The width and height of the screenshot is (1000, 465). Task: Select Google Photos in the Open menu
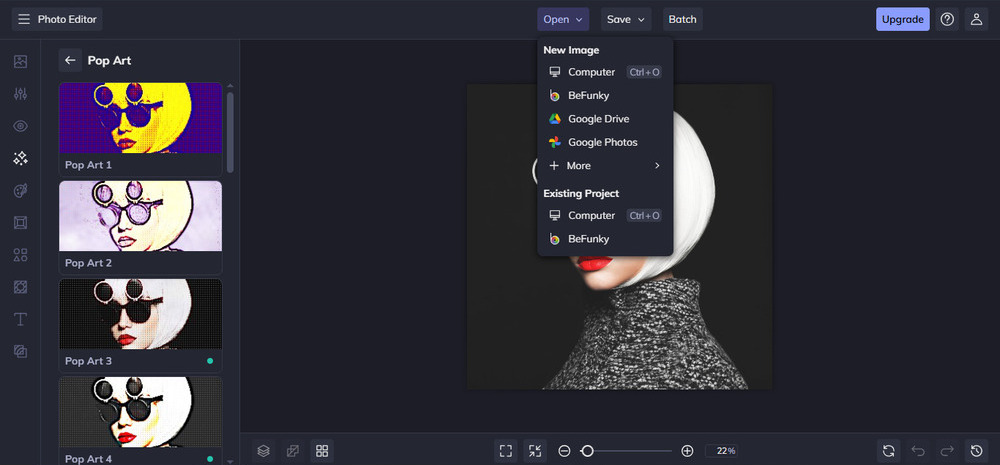pyautogui.click(x=602, y=142)
